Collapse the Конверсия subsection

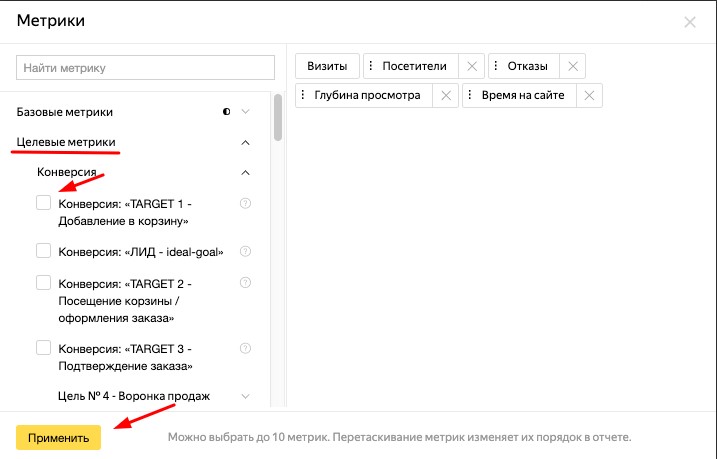(246, 172)
